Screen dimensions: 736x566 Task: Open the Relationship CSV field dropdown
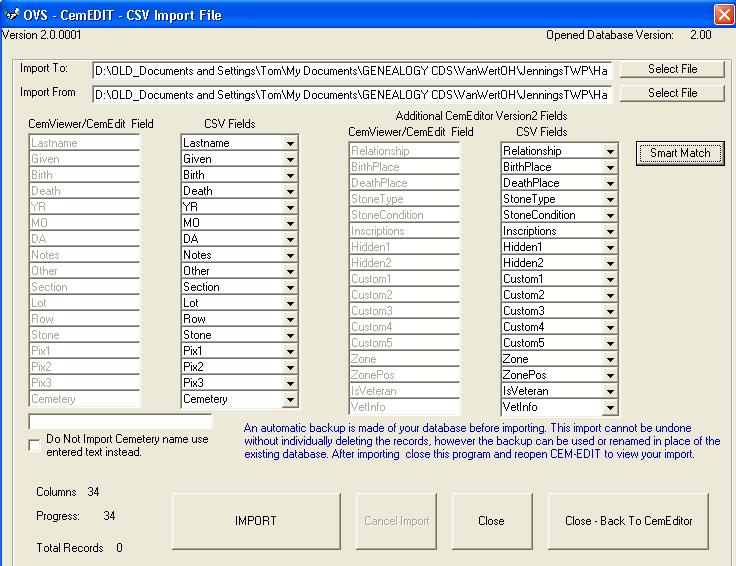click(610, 151)
